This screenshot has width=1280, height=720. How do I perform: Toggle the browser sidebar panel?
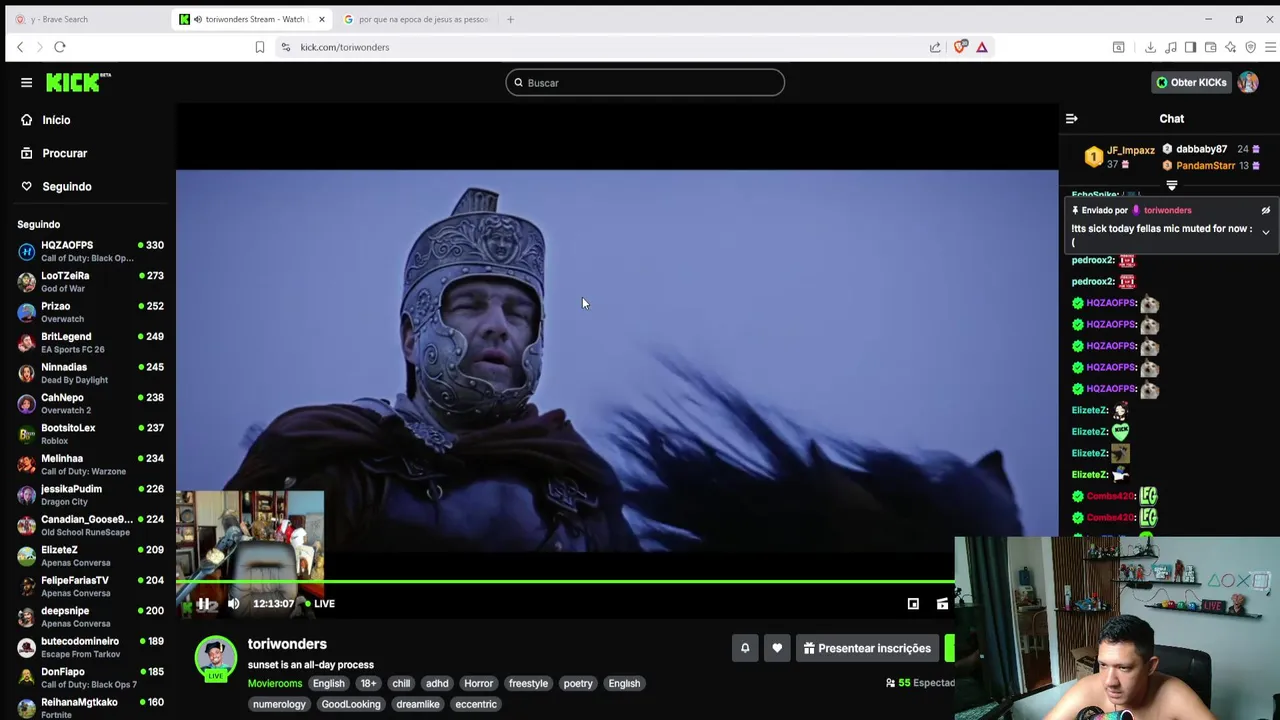[1190, 47]
